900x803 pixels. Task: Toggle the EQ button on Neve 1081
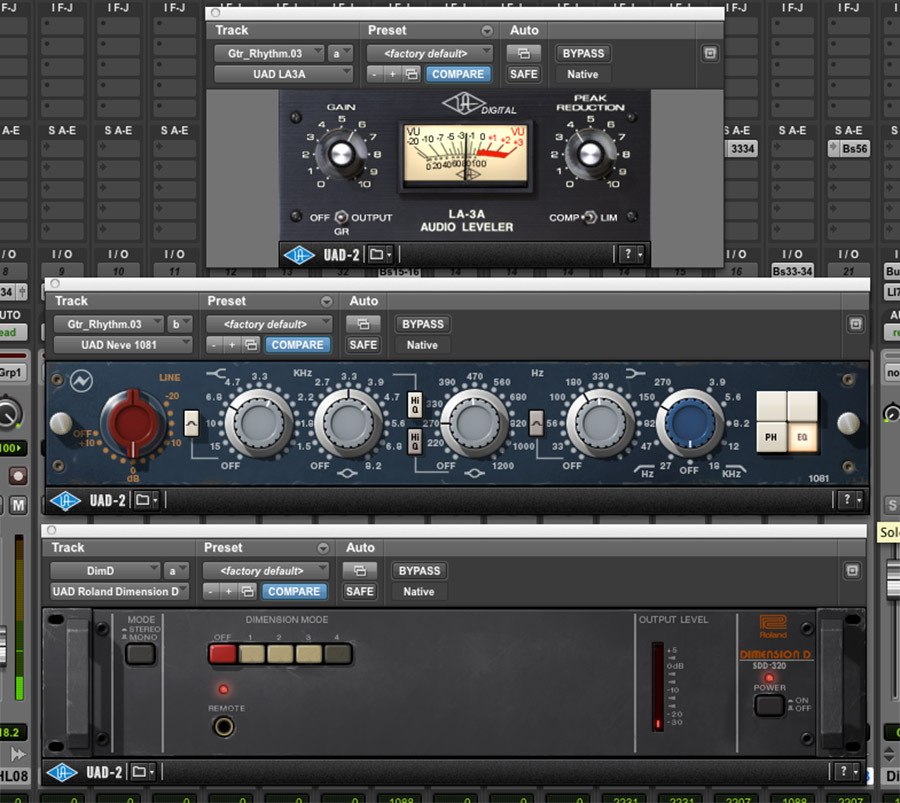tap(802, 437)
